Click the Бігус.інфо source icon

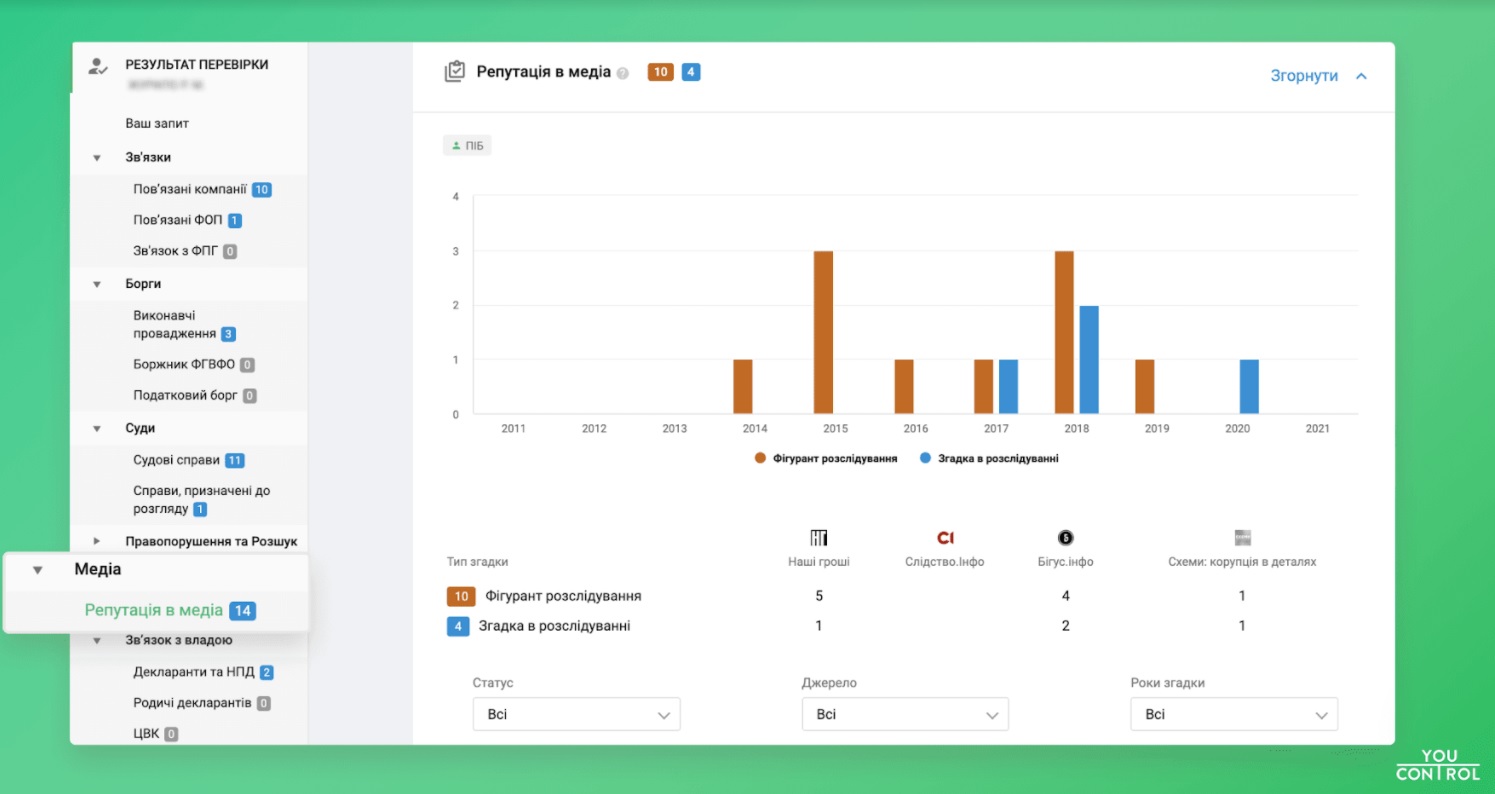(1065, 538)
